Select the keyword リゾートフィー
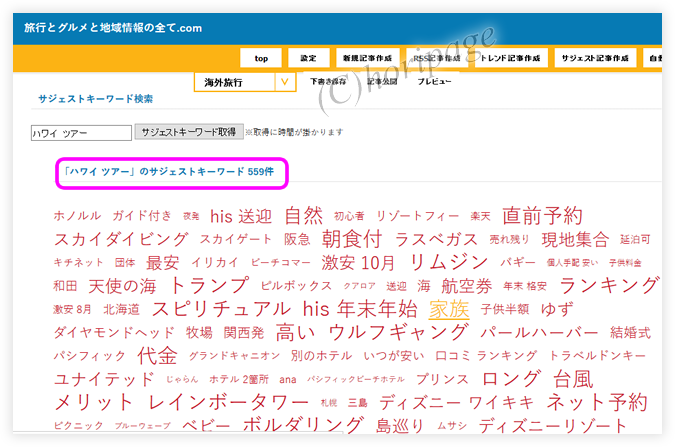675x447 pixels. click(418, 216)
